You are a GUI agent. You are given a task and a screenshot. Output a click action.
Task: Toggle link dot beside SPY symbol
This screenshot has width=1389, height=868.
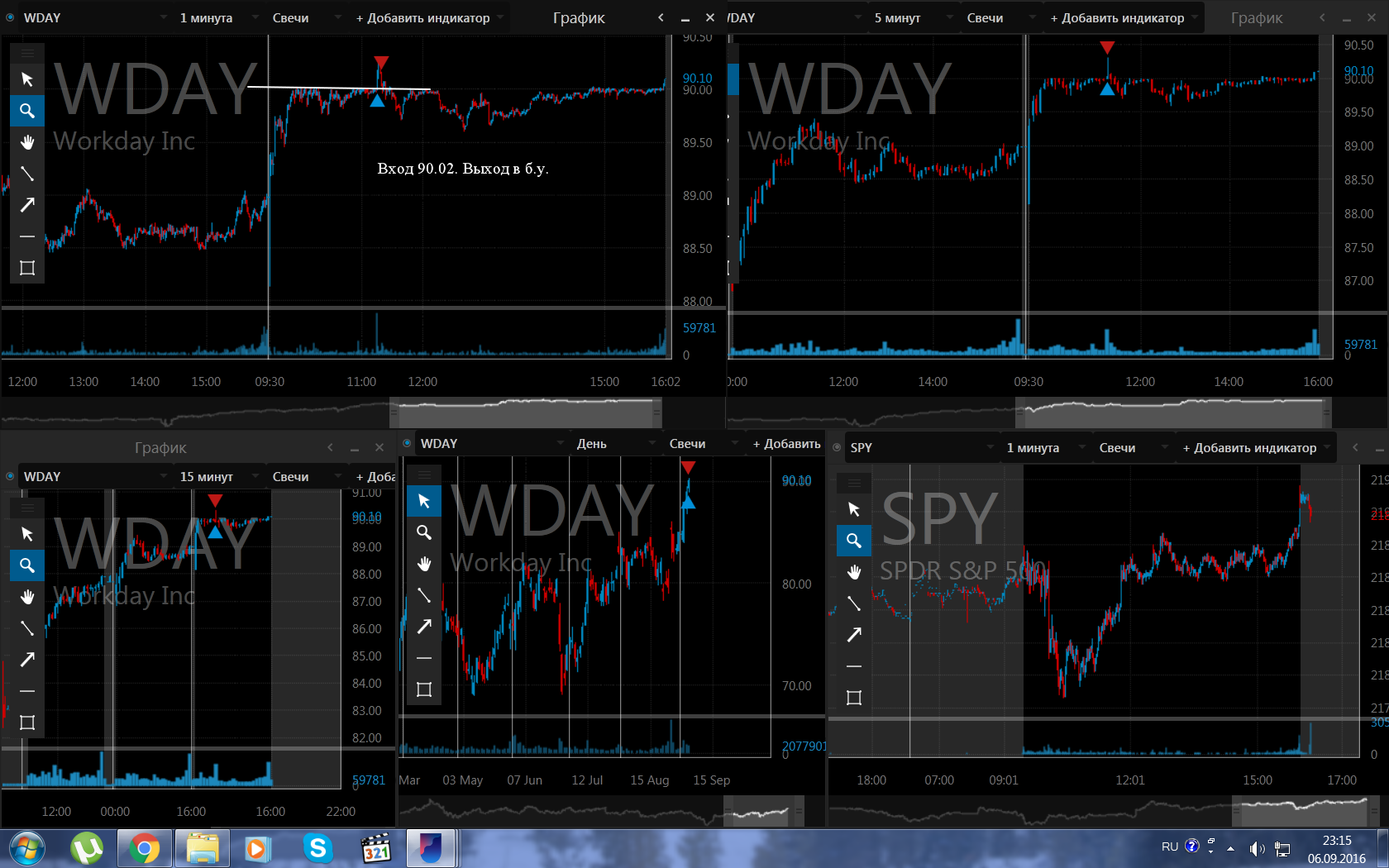point(837,447)
